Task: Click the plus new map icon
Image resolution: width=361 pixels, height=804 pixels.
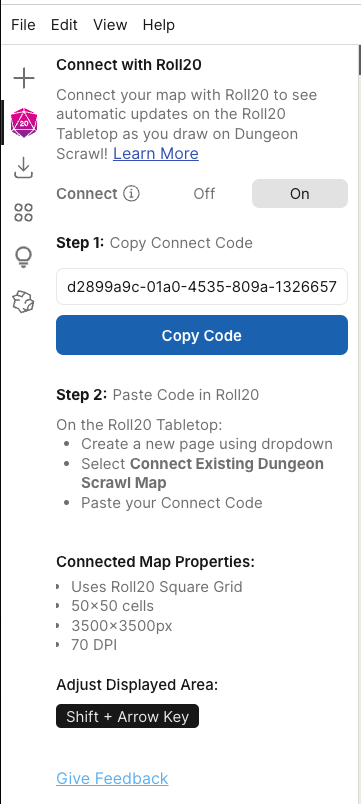Action: [24, 78]
